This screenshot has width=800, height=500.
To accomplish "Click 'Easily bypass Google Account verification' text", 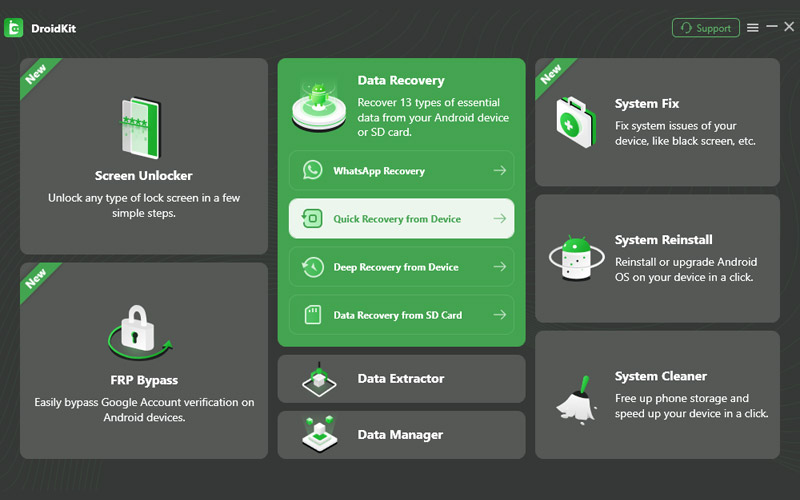I will (x=144, y=410).
